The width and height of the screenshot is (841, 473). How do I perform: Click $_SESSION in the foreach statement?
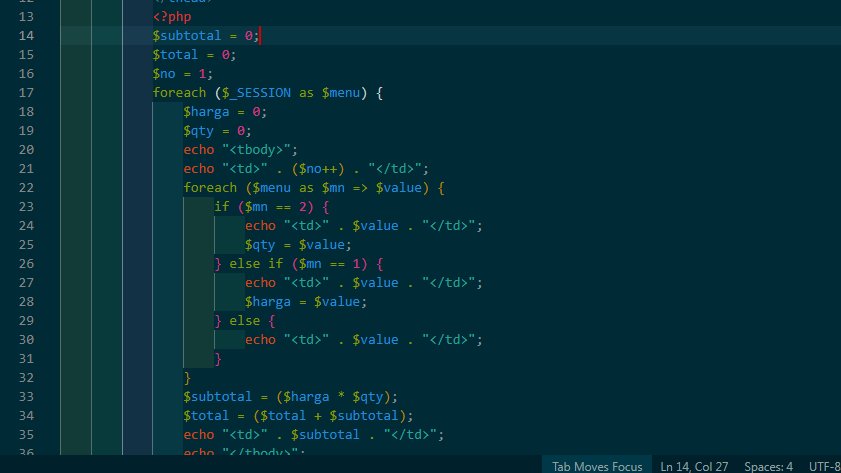[x=256, y=93]
